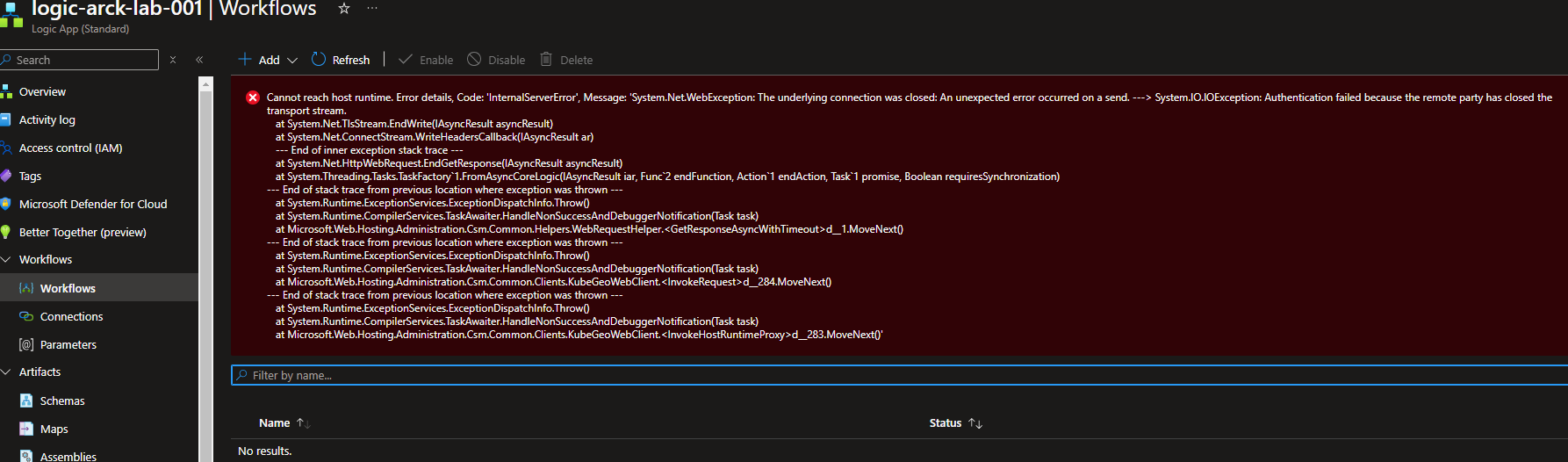Image resolution: width=1568 pixels, height=462 pixels.
Task: Click the Better Together lightbulb icon
Action: click(x=5, y=232)
